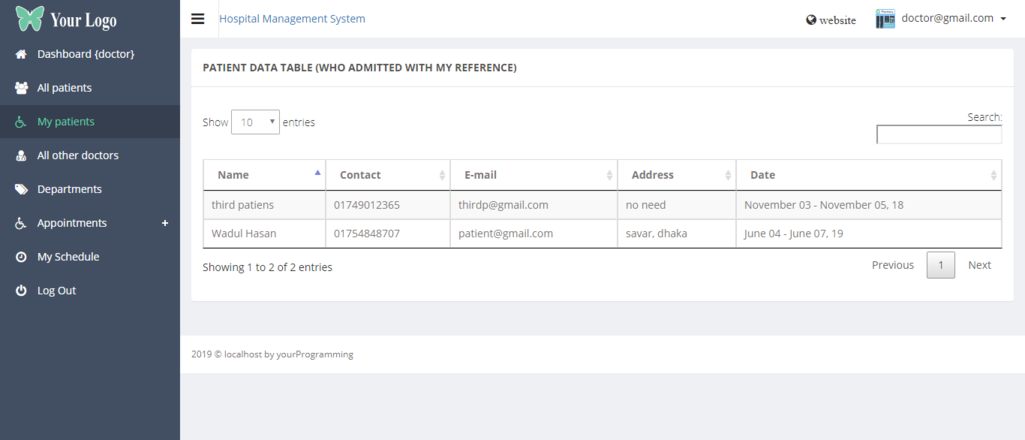Go to Next page of table
The height and width of the screenshot is (440, 1025).
click(979, 265)
